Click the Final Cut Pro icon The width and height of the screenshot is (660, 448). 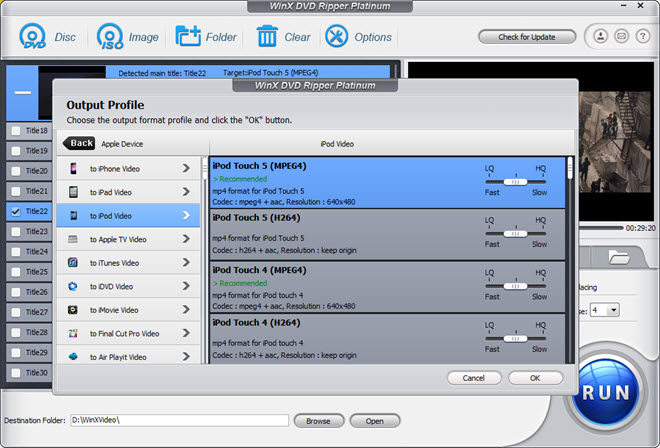pyautogui.click(x=73, y=333)
